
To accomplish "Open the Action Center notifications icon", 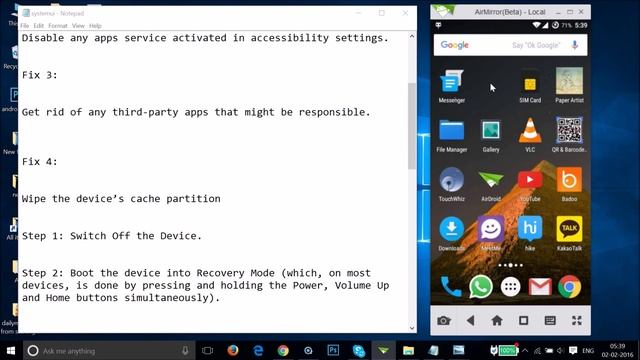I will (573, 351).
